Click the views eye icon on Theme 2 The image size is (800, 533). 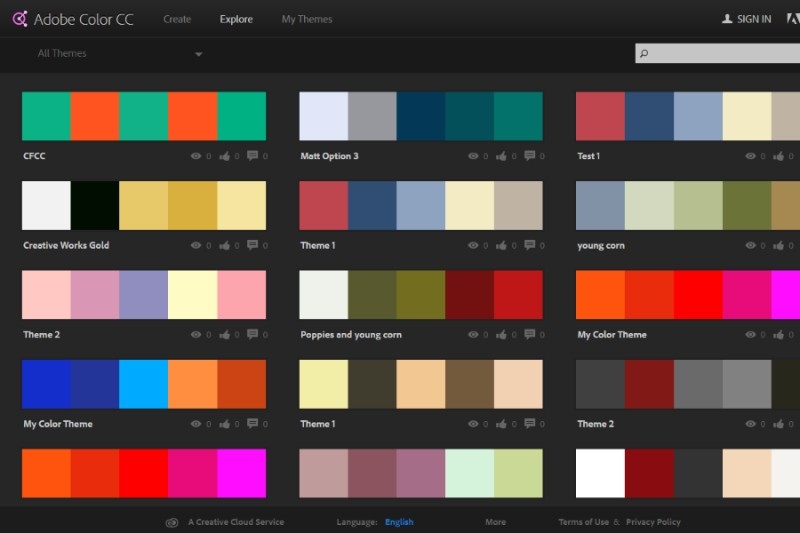click(x=196, y=335)
